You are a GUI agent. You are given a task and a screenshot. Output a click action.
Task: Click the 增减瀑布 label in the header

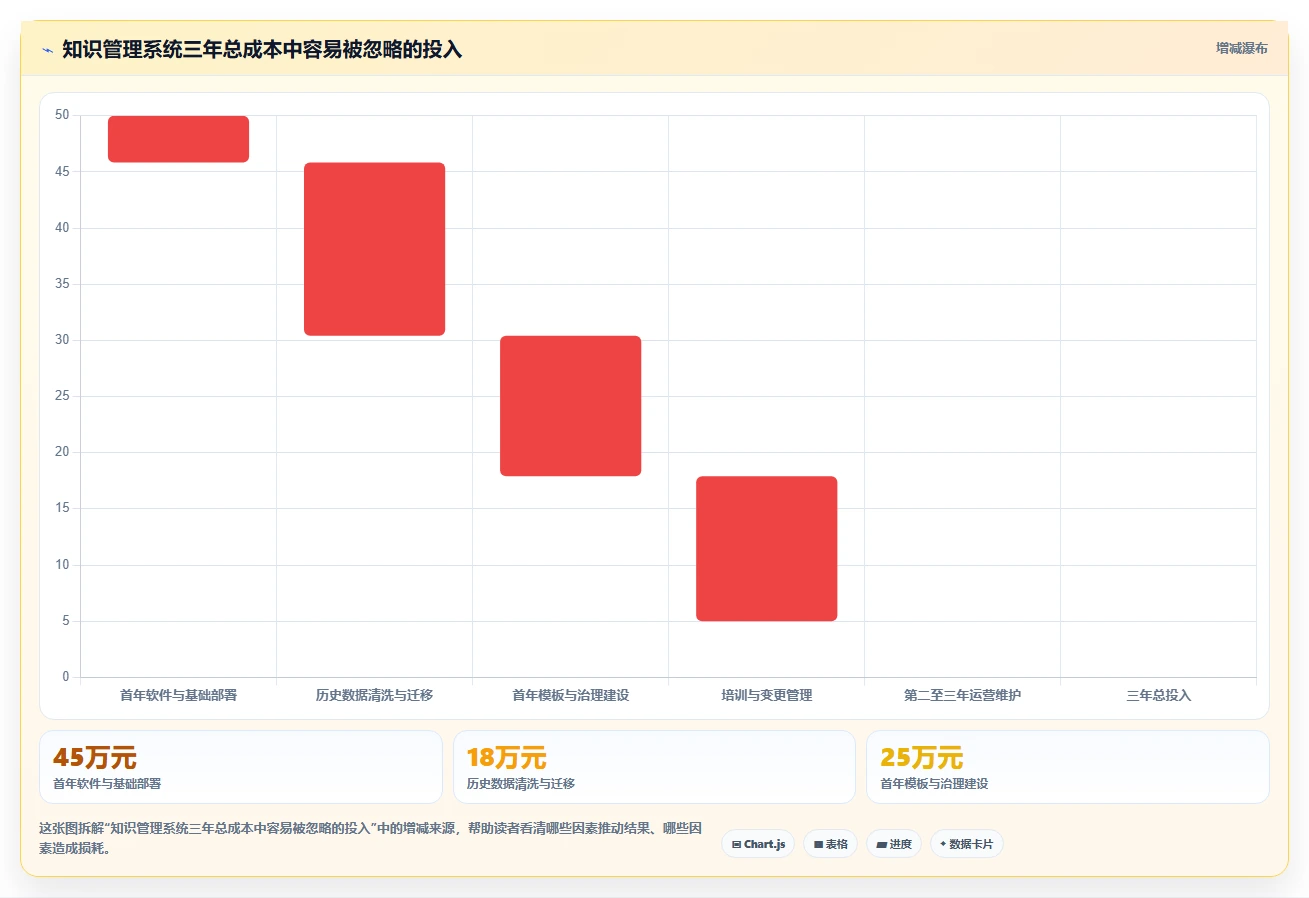(x=1242, y=49)
